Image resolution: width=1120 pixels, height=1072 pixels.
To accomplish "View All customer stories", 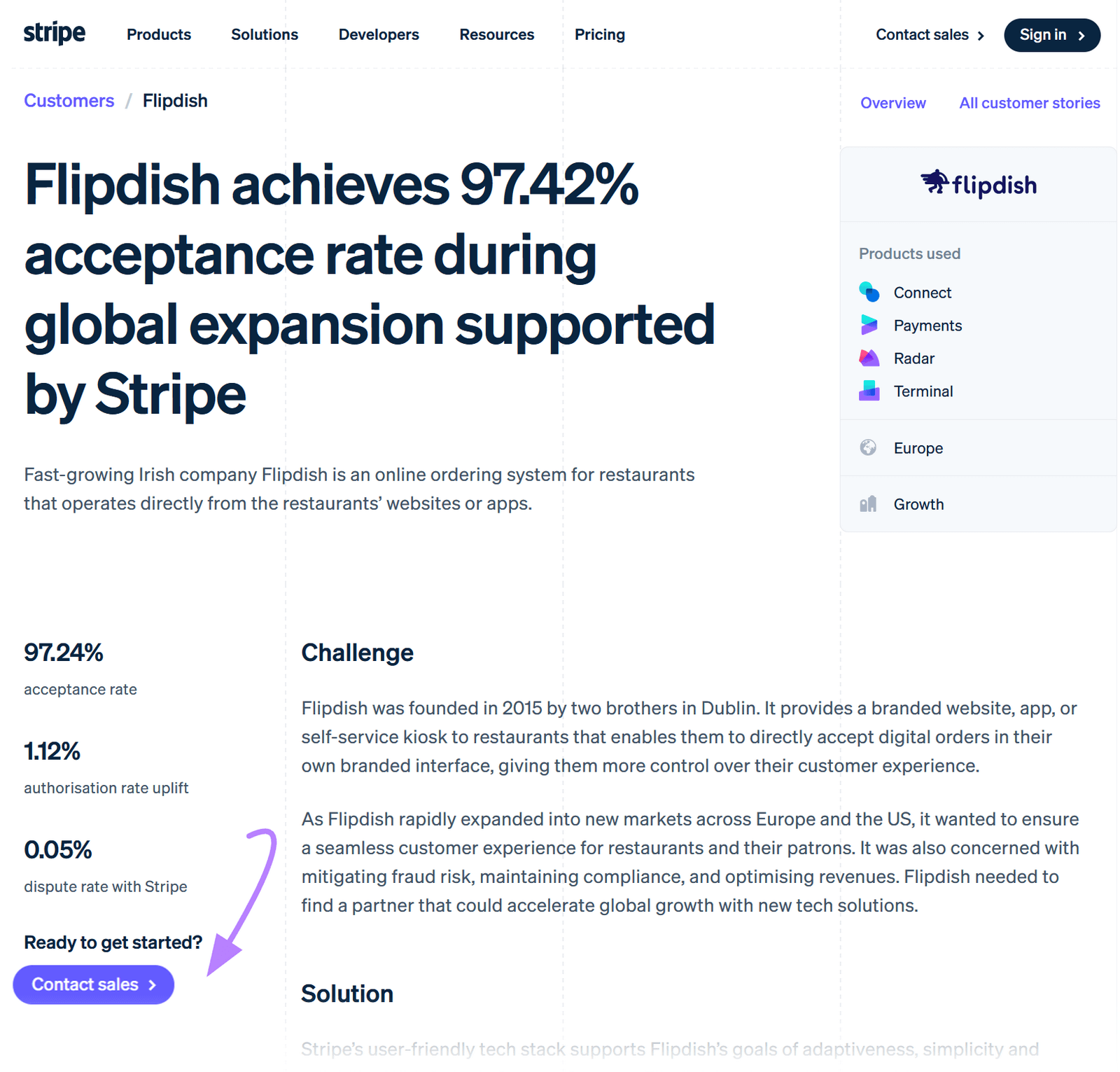I will coord(1029,102).
